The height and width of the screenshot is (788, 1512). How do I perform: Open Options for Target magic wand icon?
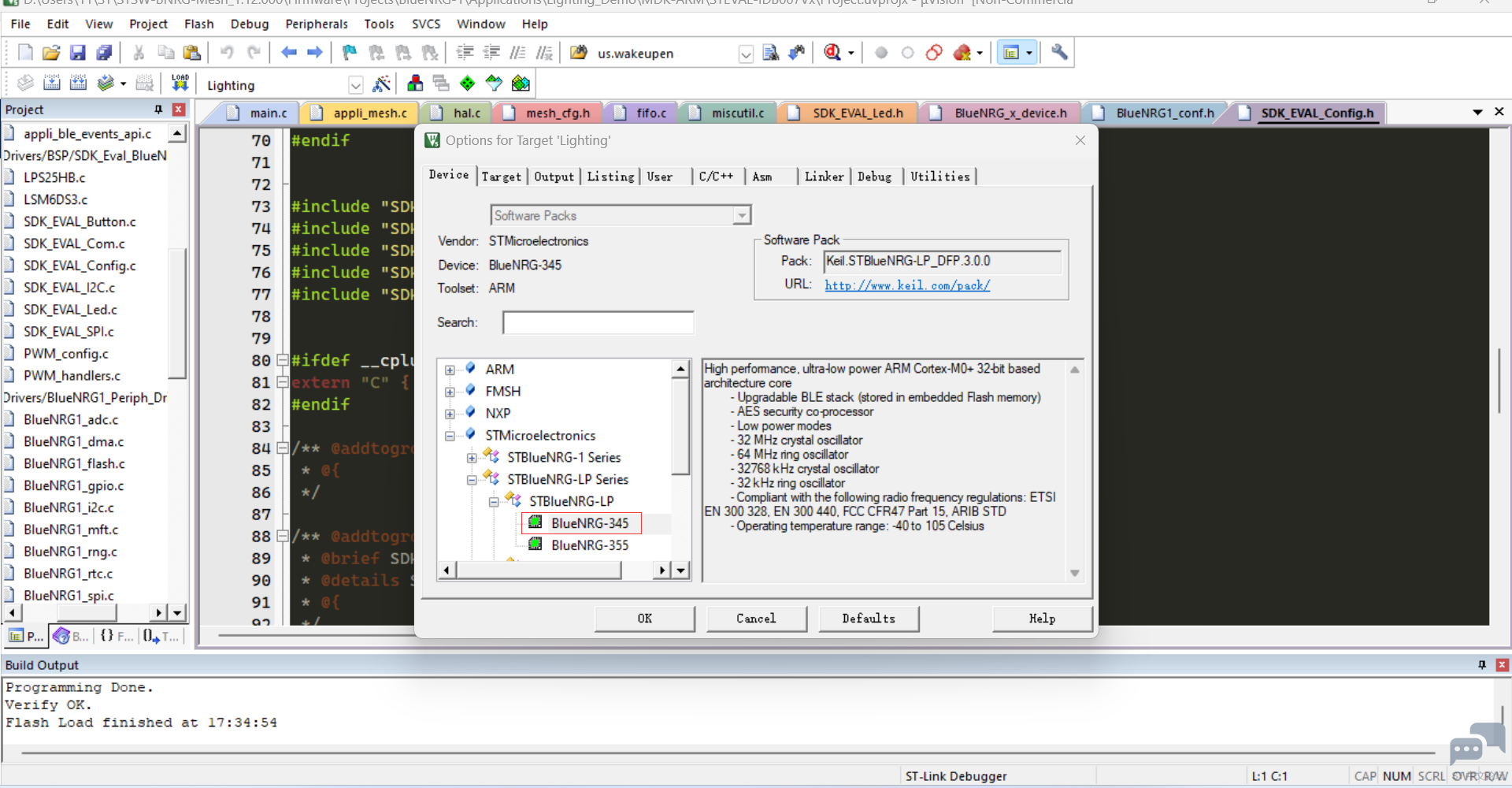381,84
